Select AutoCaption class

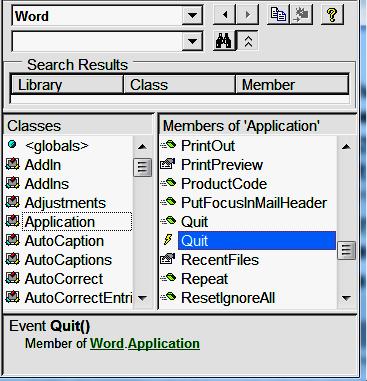(64, 241)
